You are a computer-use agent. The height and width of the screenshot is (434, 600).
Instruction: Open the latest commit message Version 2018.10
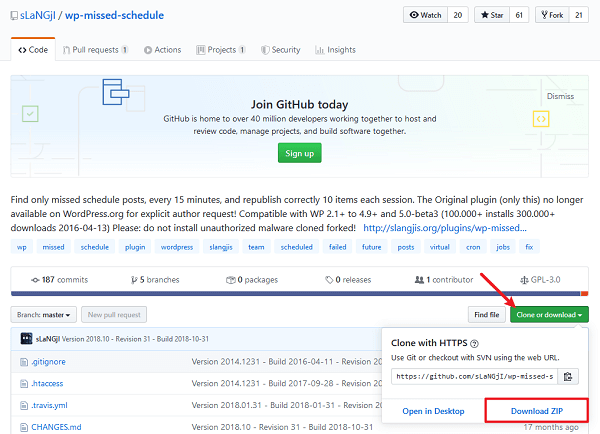(x=135, y=339)
